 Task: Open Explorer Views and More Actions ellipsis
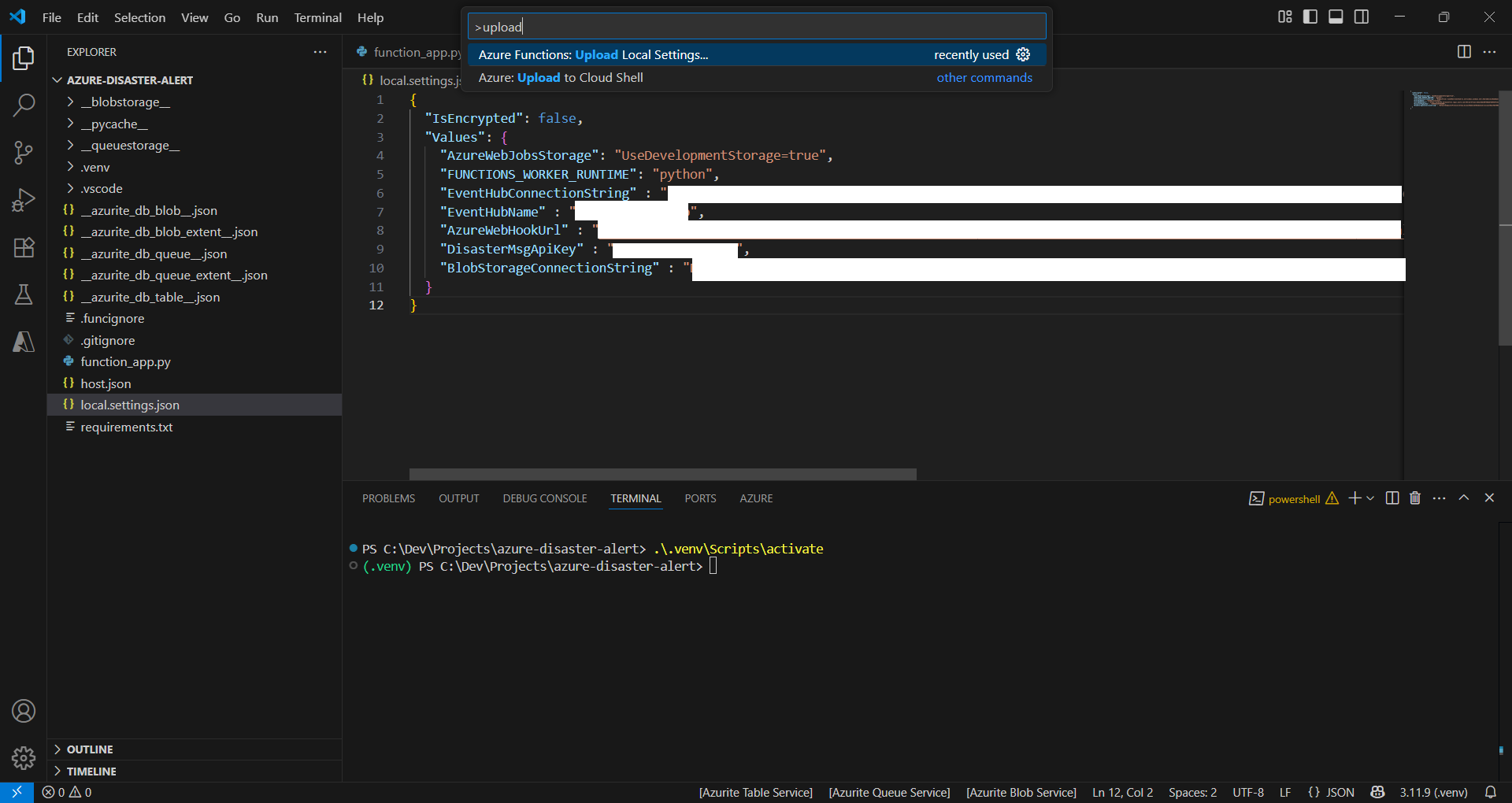320,52
